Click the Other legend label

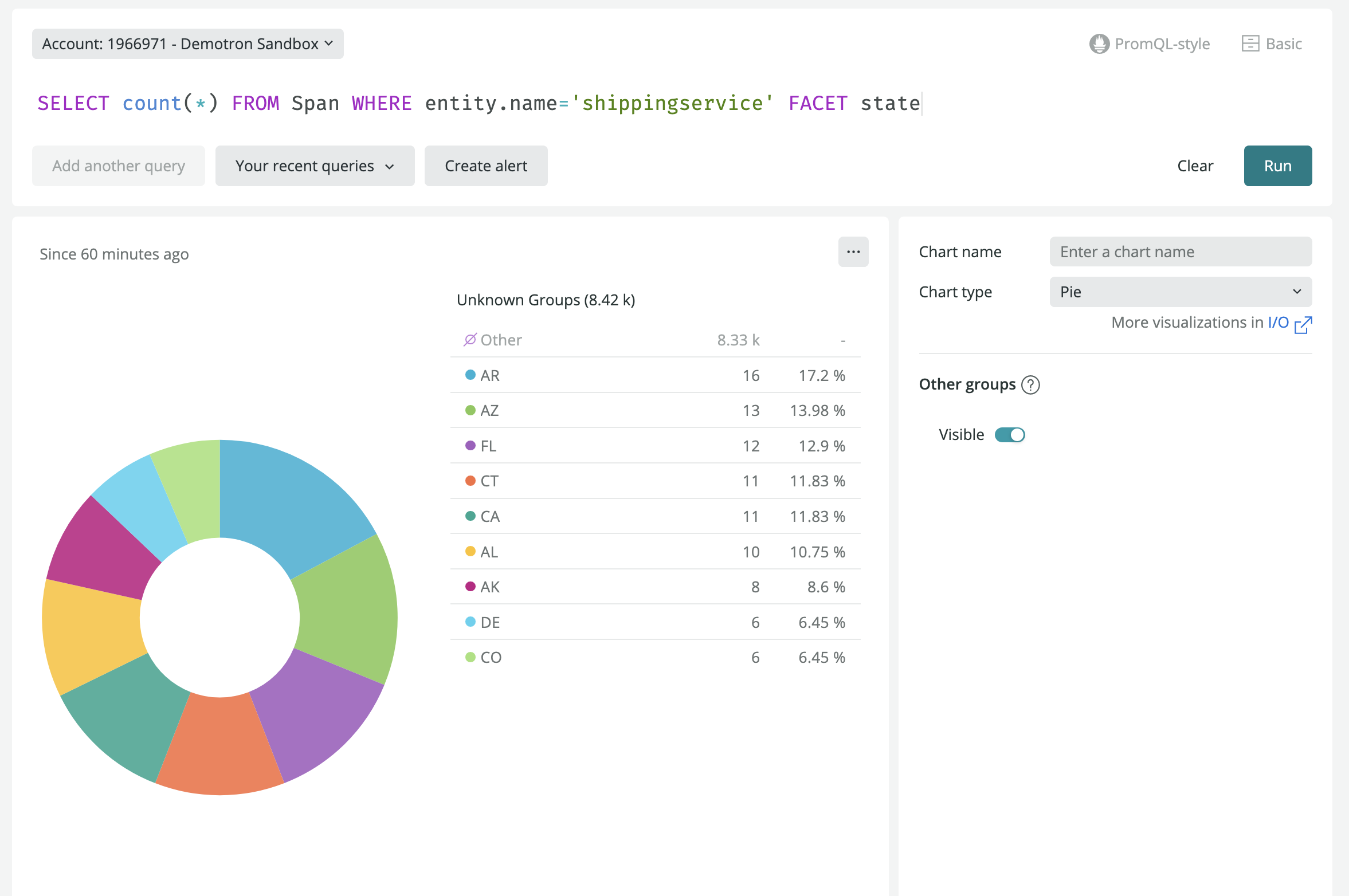tap(501, 340)
